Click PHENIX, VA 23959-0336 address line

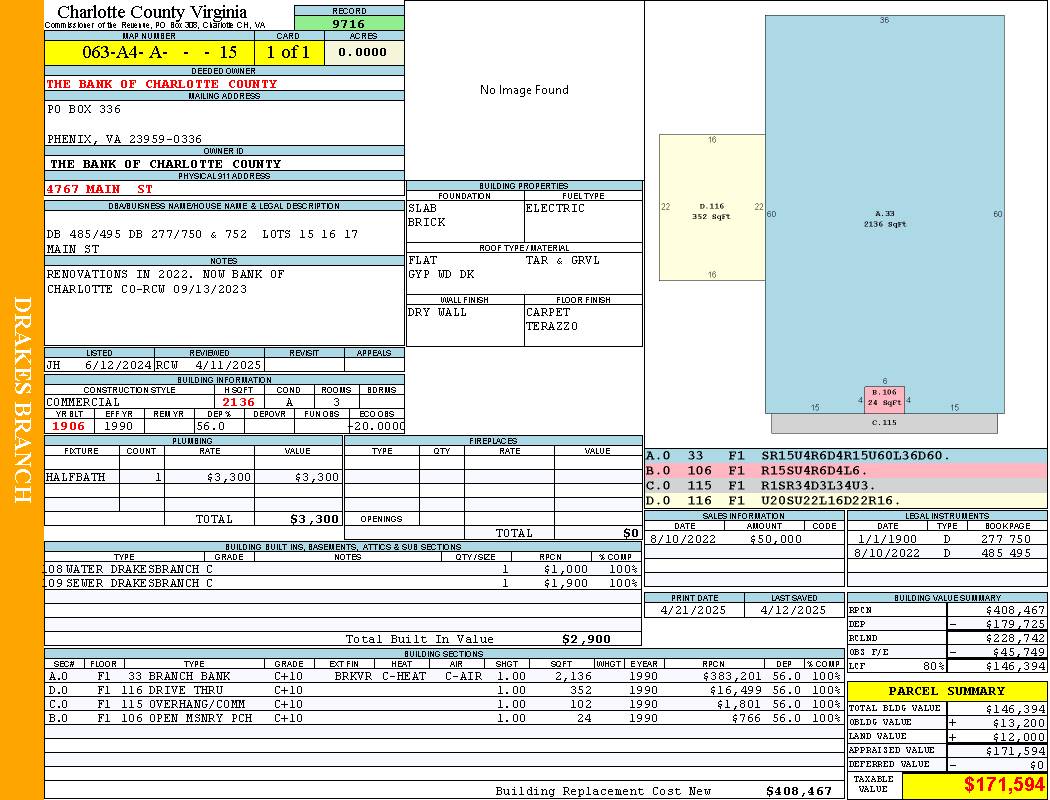(124, 139)
